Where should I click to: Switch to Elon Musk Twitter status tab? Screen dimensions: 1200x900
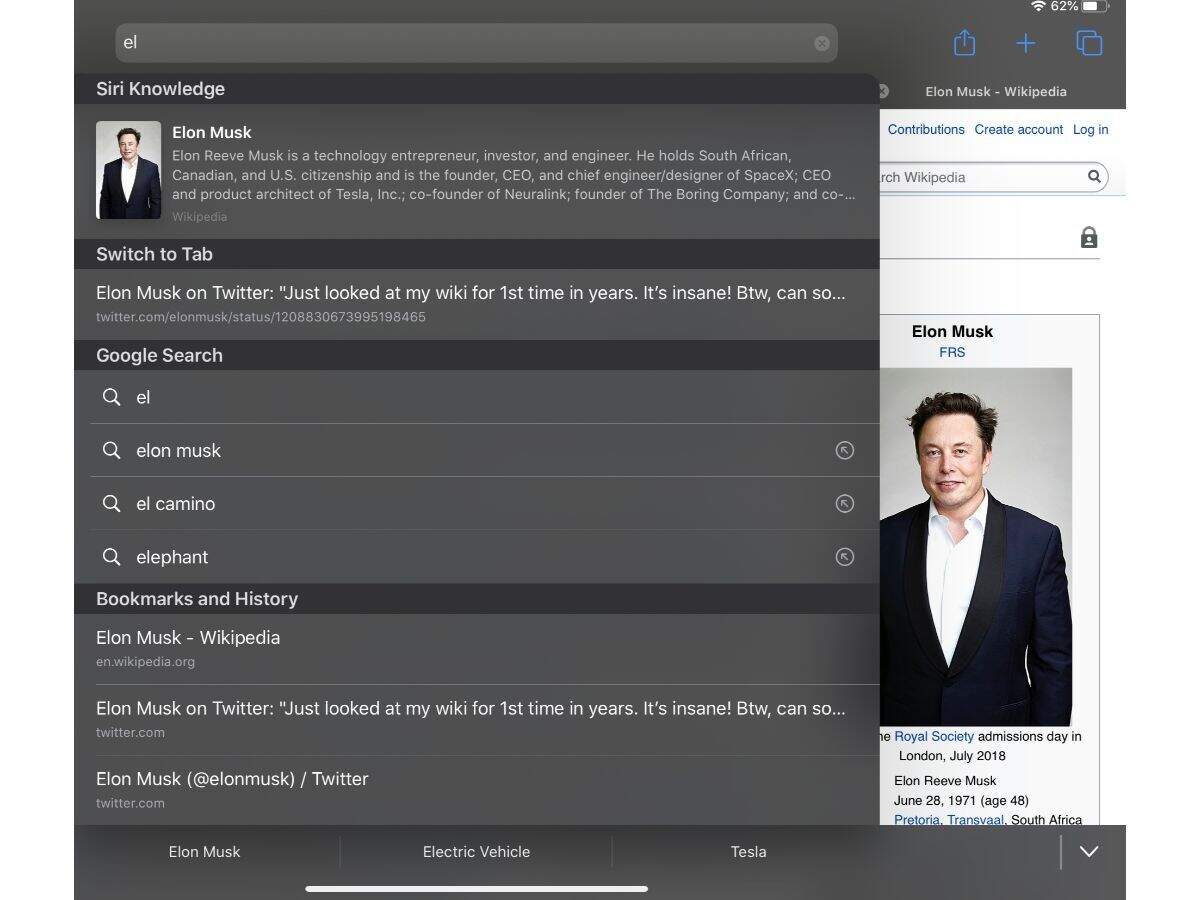pos(470,303)
